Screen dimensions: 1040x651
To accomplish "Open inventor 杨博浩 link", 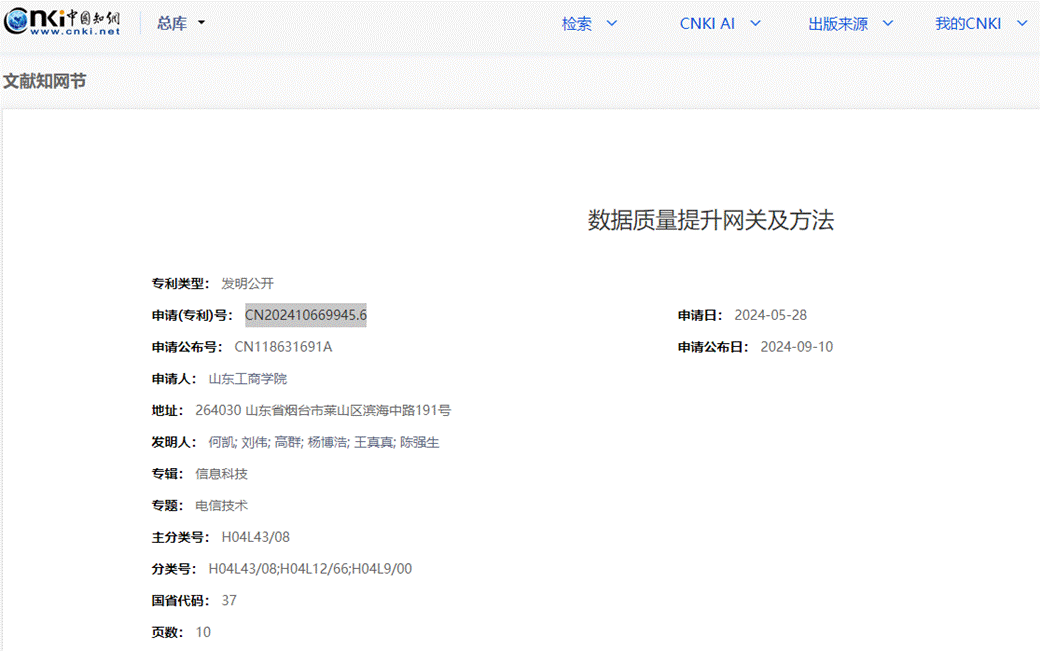I will click(x=327, y=442).
